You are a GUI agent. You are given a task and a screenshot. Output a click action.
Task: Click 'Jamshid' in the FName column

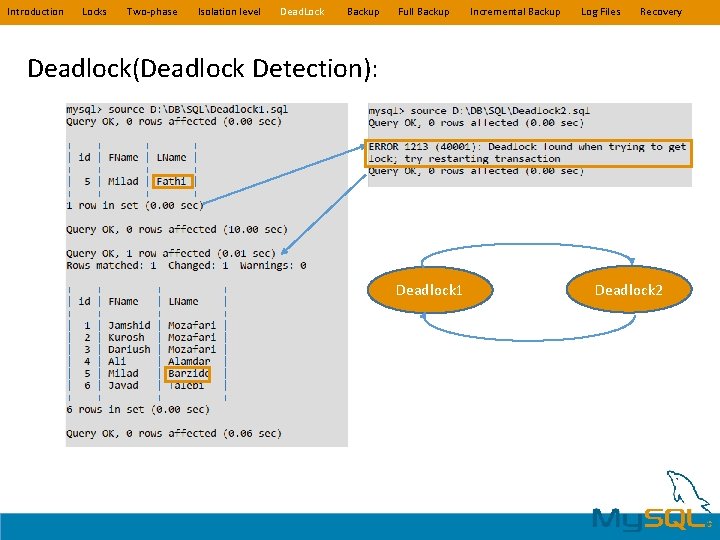(x=129, y=326)
